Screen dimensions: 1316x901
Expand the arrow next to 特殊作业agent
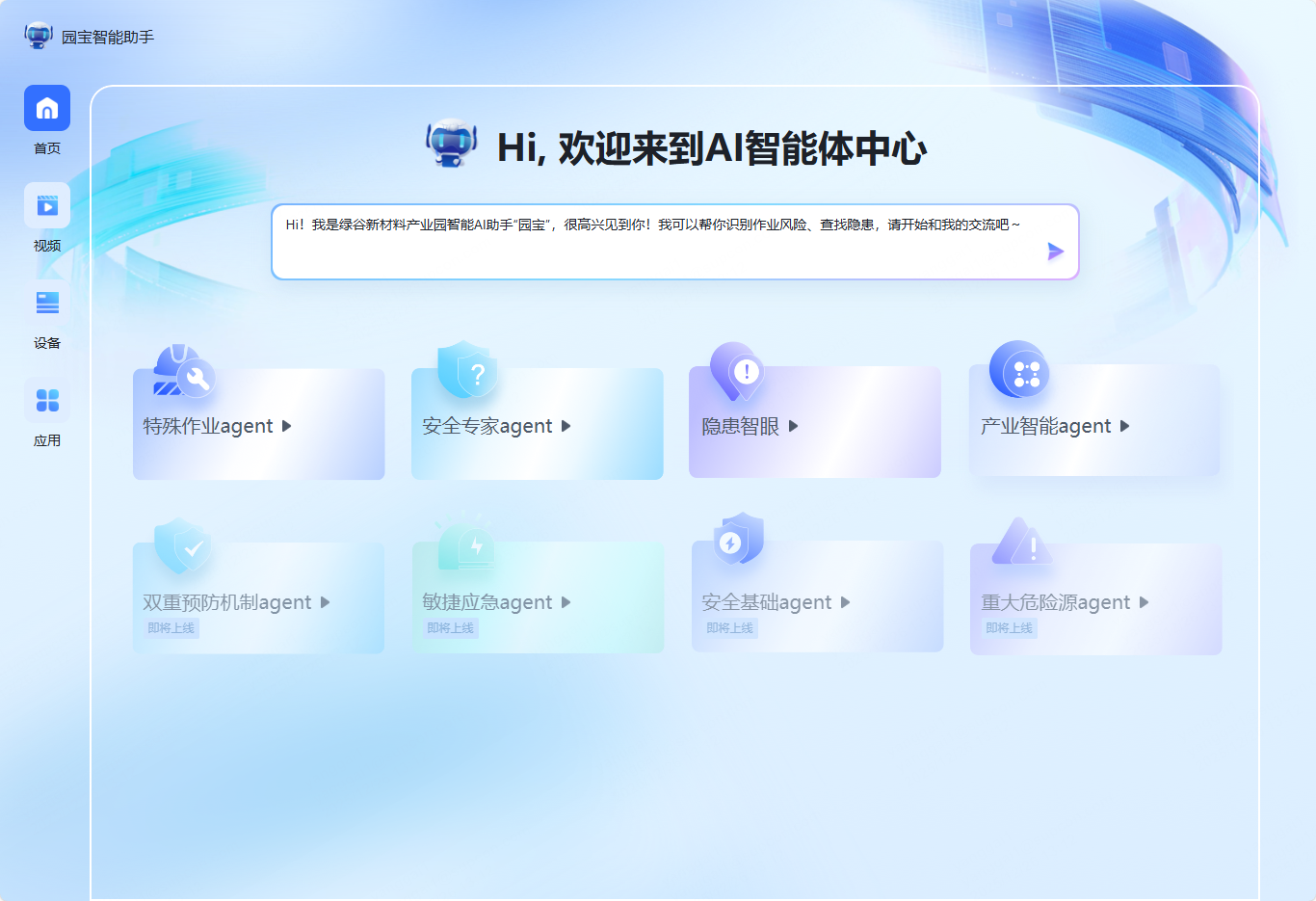point(286,426)
